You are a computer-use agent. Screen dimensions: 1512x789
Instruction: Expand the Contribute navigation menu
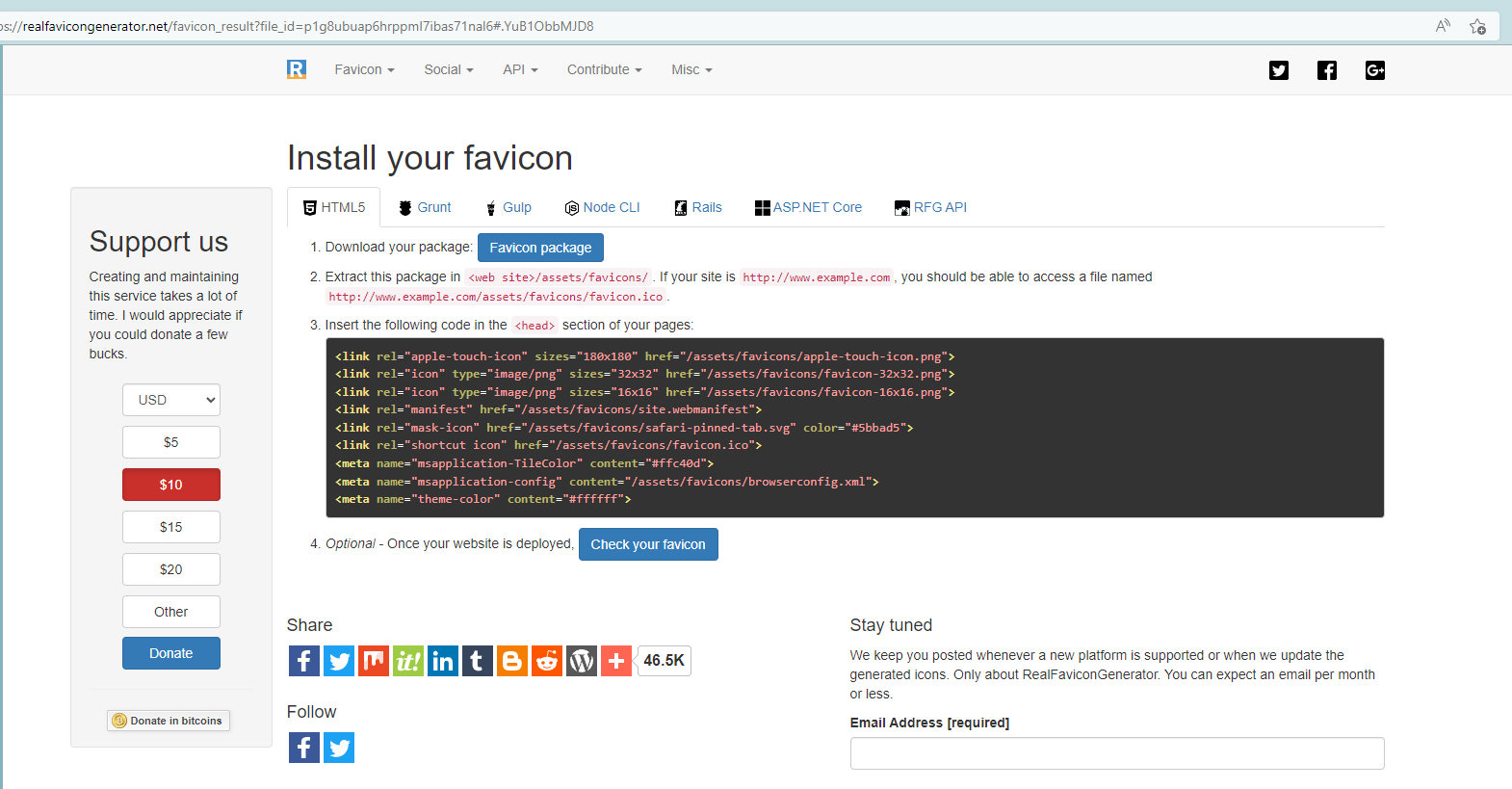(x=604, y=69)
